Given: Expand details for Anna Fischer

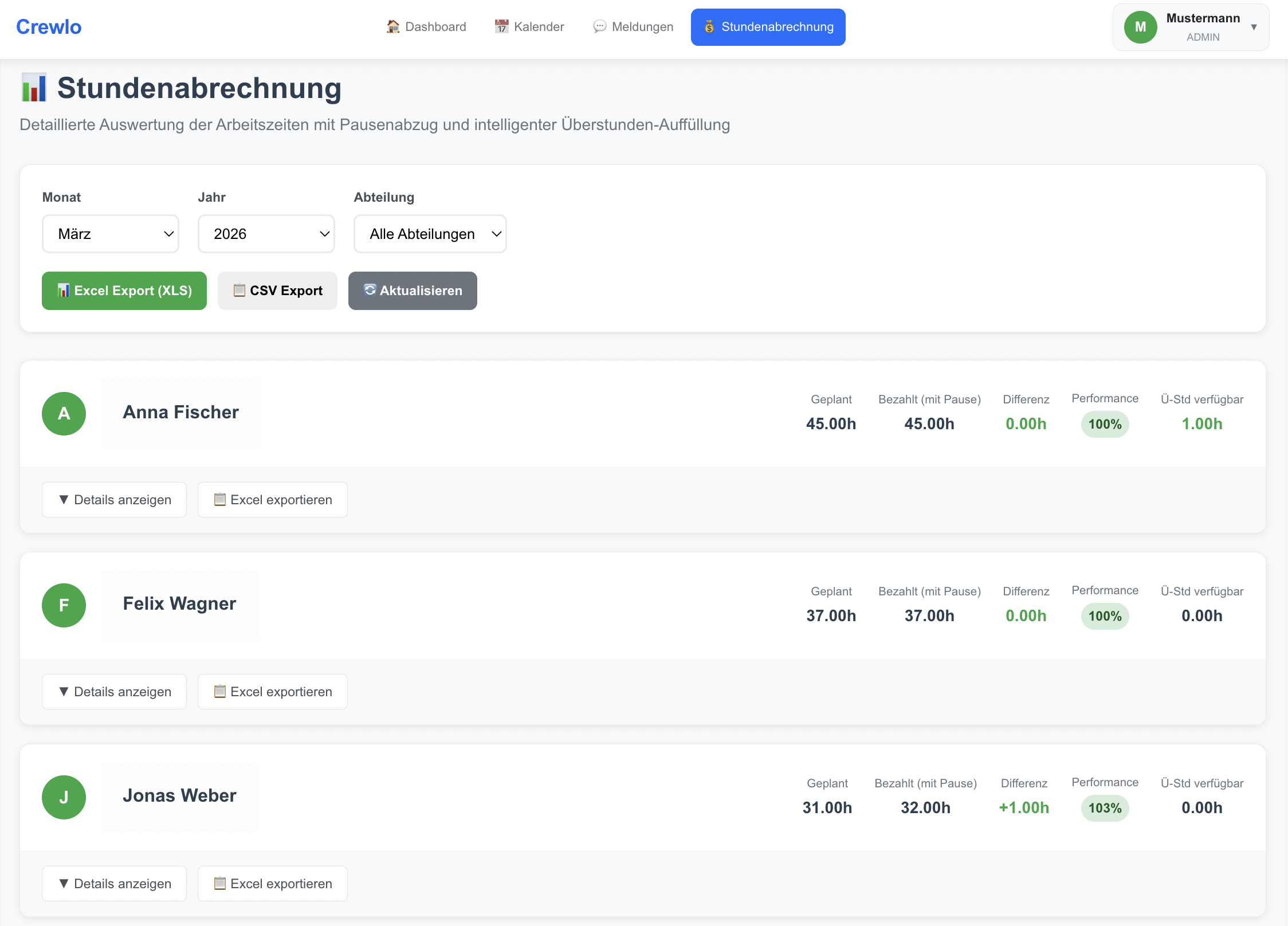Looking at the screenshot, I should click(x=115, y=500).
